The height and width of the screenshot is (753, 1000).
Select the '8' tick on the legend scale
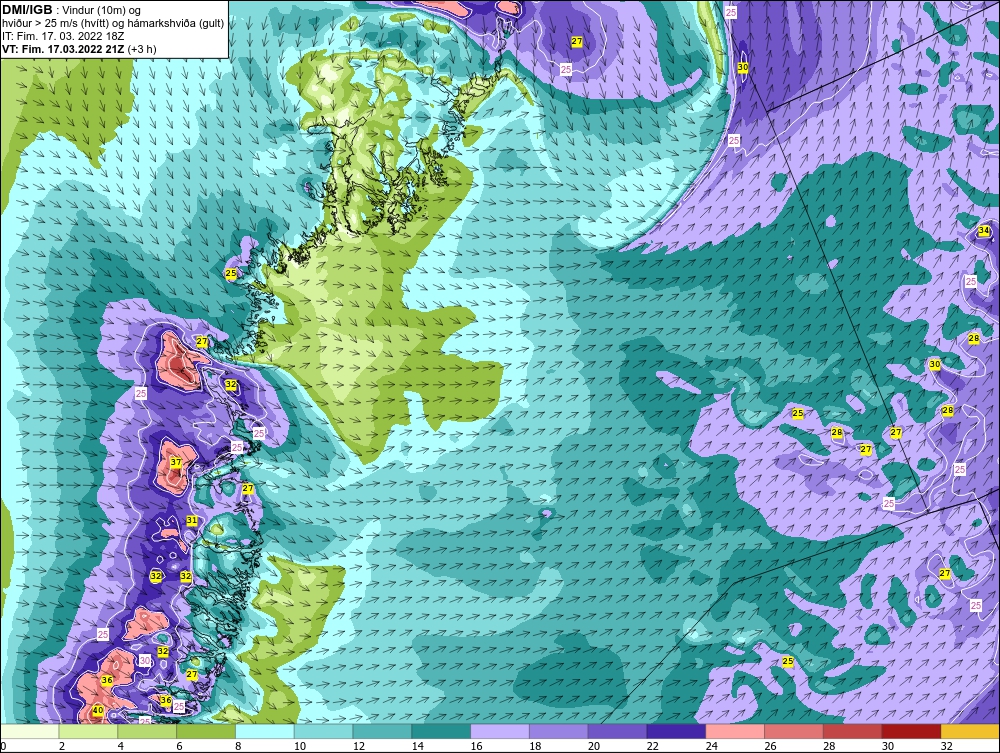(239, 745)
